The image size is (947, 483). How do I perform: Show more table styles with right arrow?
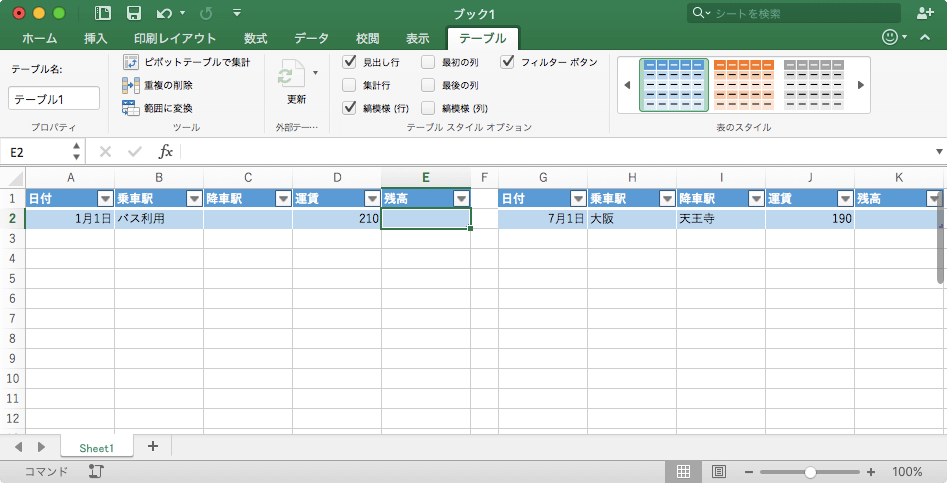click(861, 85)
